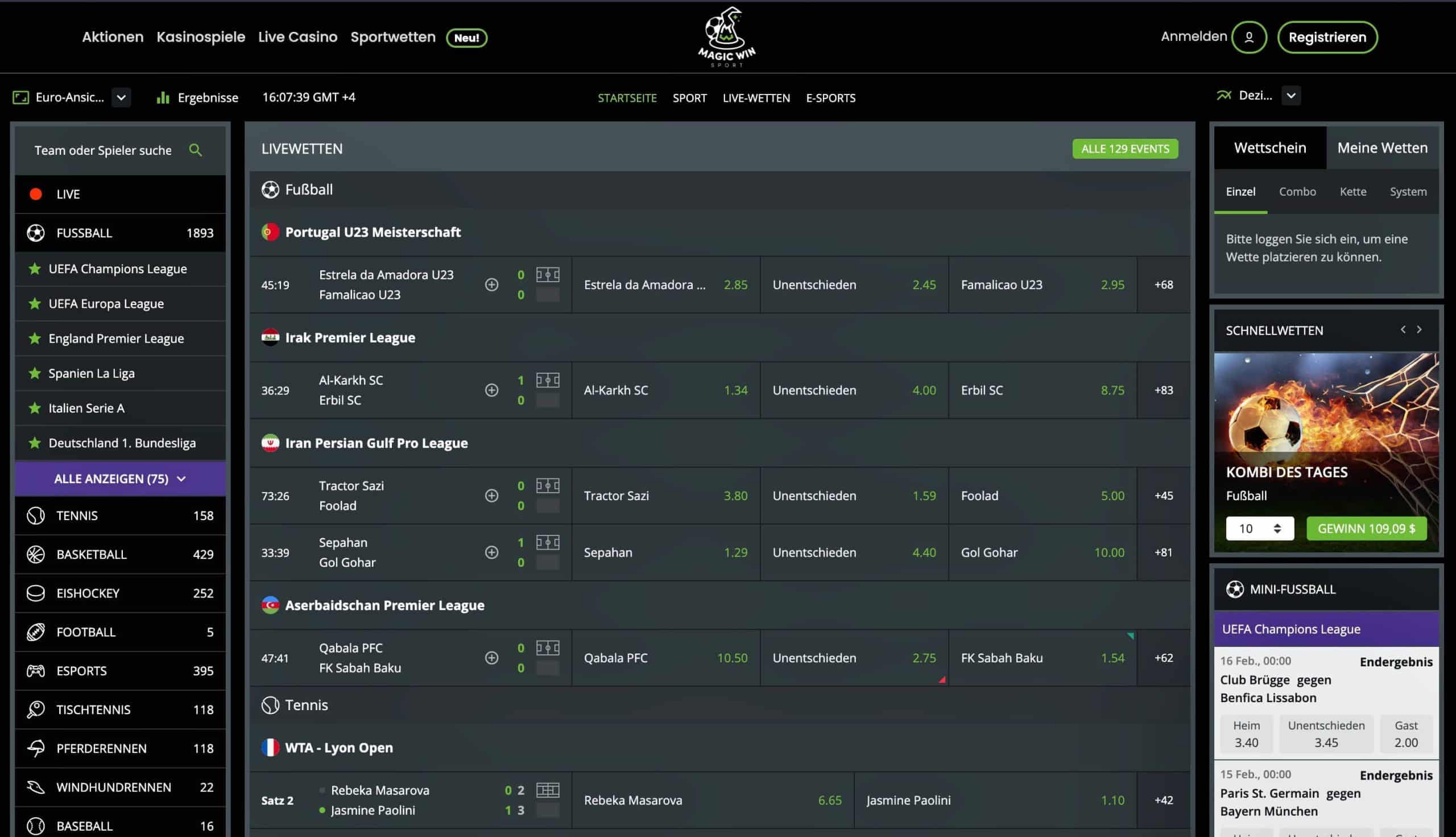Screen dimensions: 1456x837
Task: Click the Ergebnisse bar chart icon
Action: [x=163, y=97]
